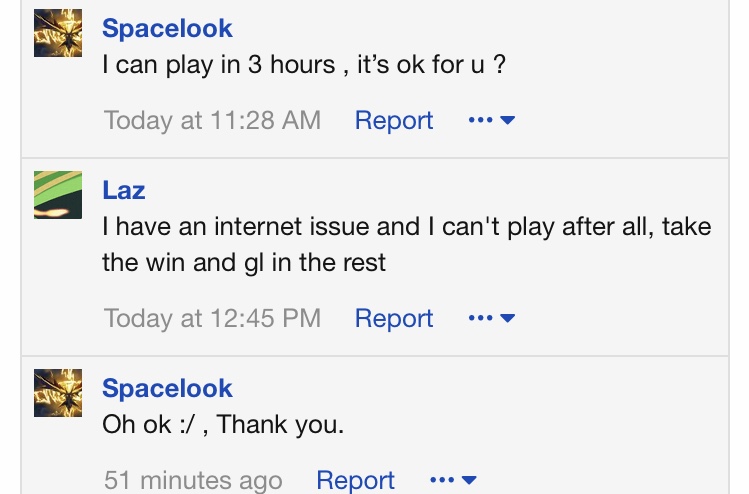The height and width of the screenshot is (494, 749).
Task: Click Laz's green striped avatar image
Action: [58, 195]
